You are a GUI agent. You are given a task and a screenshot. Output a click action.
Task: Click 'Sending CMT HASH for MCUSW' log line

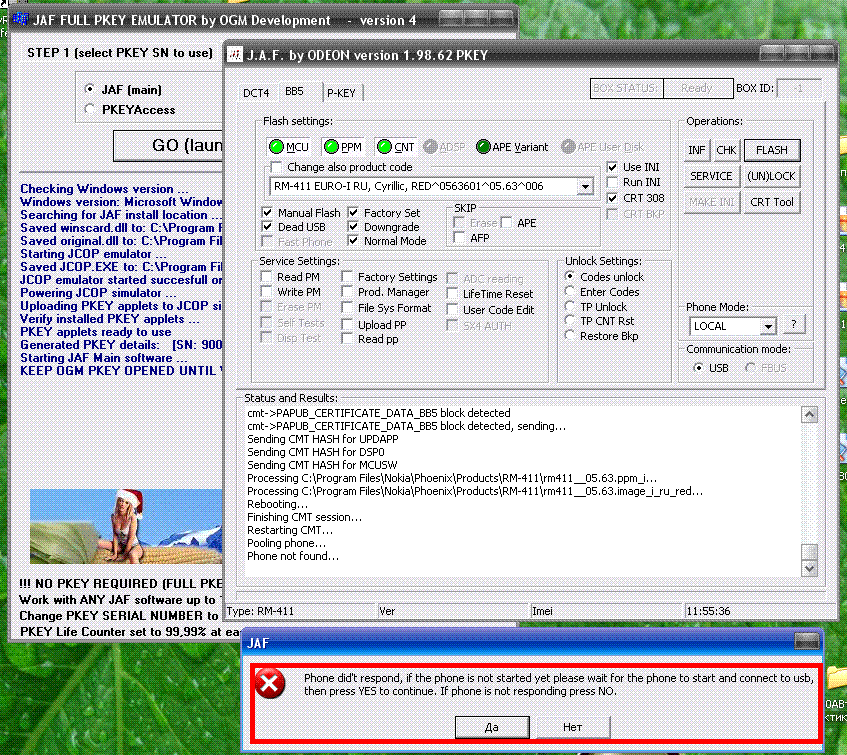click(x=322, y=465)
